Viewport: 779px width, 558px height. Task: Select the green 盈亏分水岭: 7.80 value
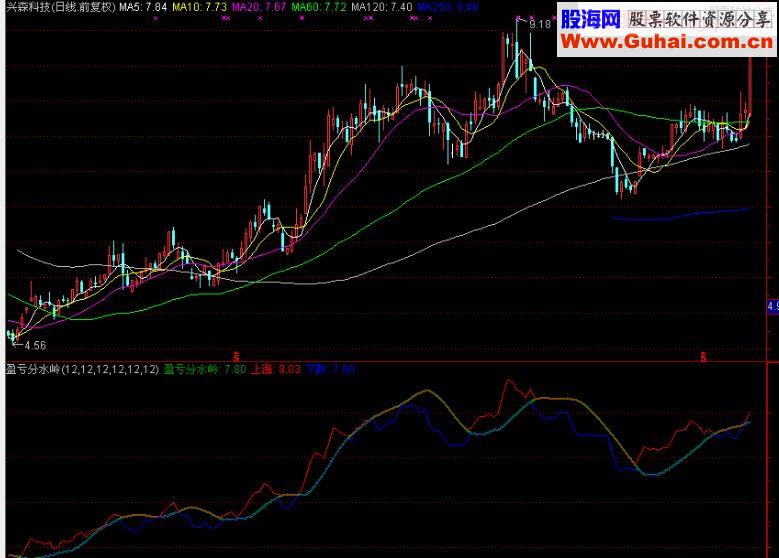[x=205, y=369]
